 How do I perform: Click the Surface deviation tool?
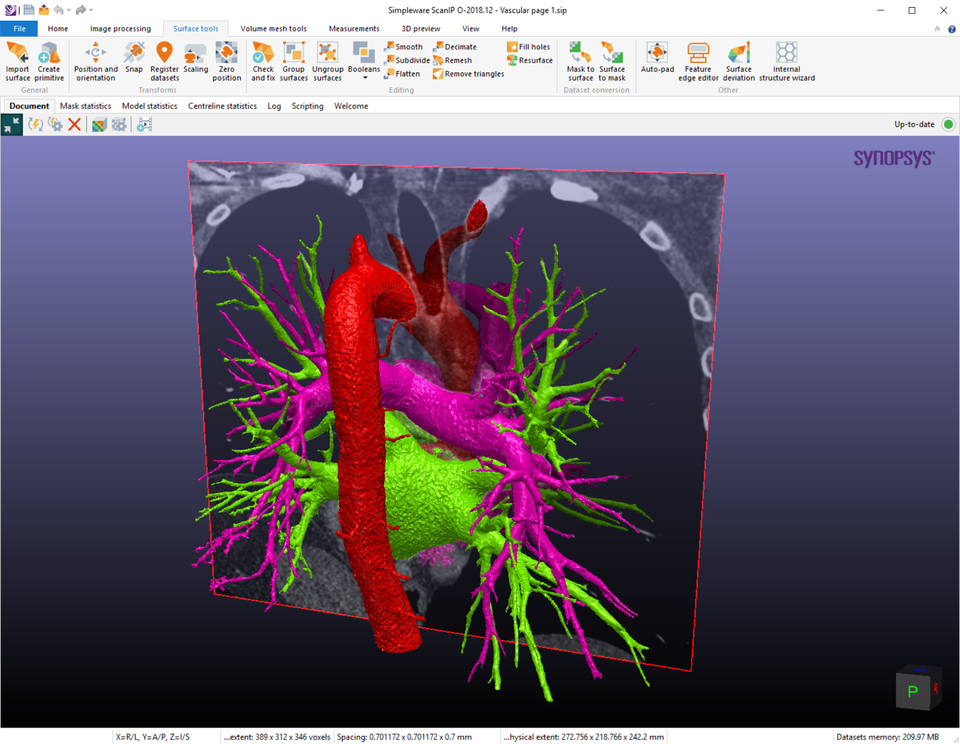pos(739,60)
